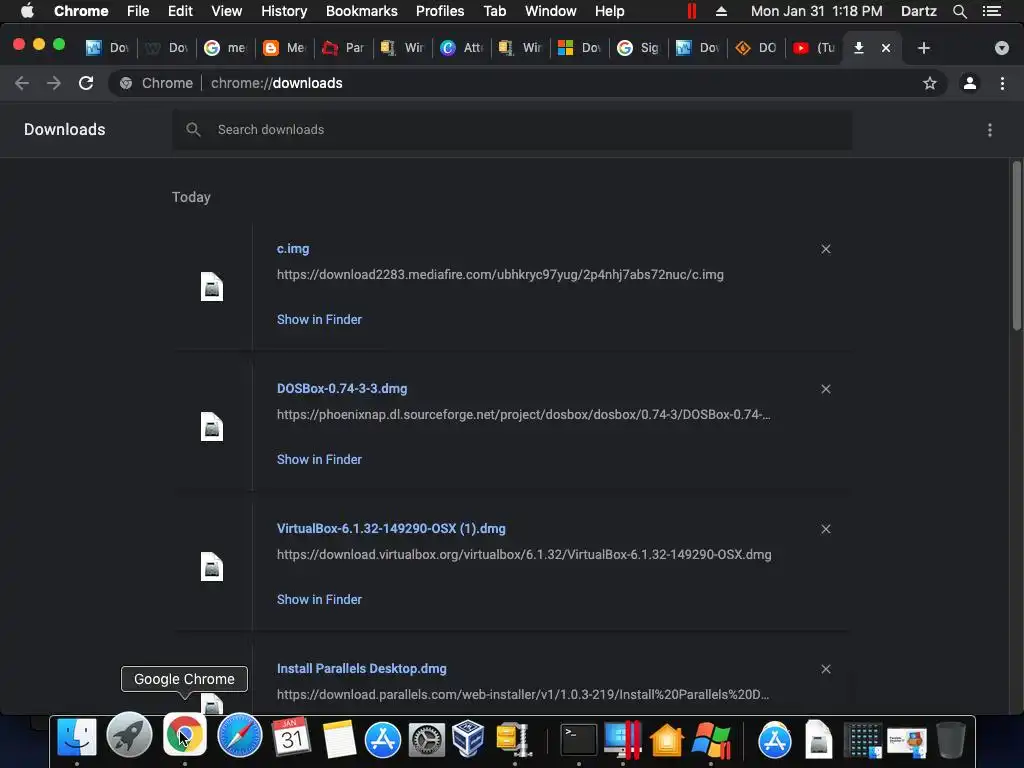Switch to the Microsoft 'Dov' tab
Viewport: 1024px width, 768px height.
[x=578, y=48]
